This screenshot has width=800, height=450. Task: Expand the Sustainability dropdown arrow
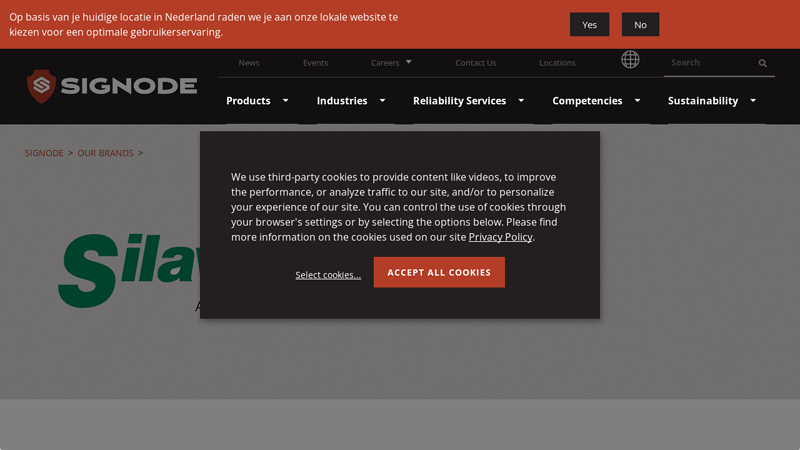point(753,101)
